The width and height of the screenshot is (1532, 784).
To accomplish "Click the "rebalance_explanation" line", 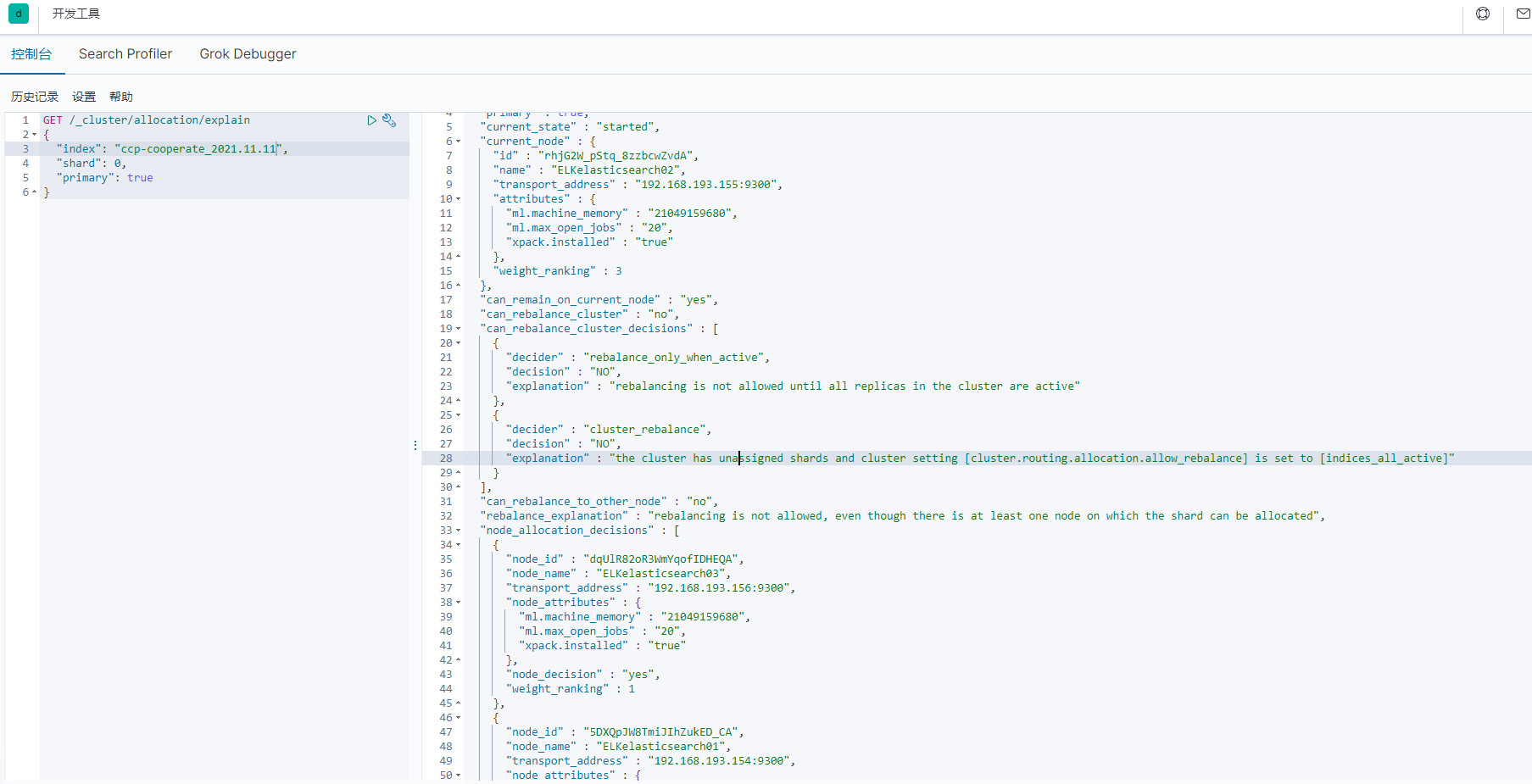I will [903, 516].
